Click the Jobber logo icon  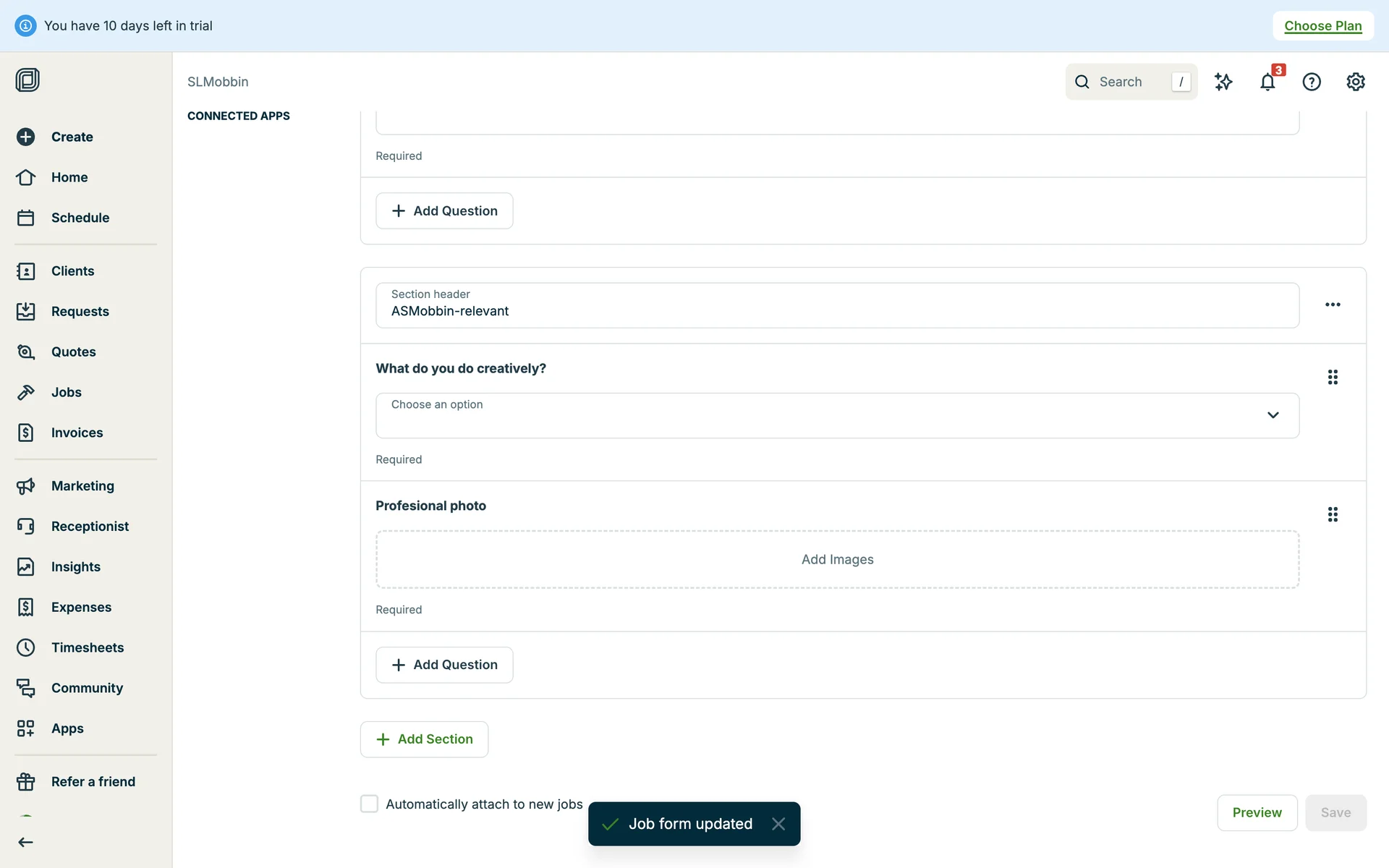coord(27,80)
